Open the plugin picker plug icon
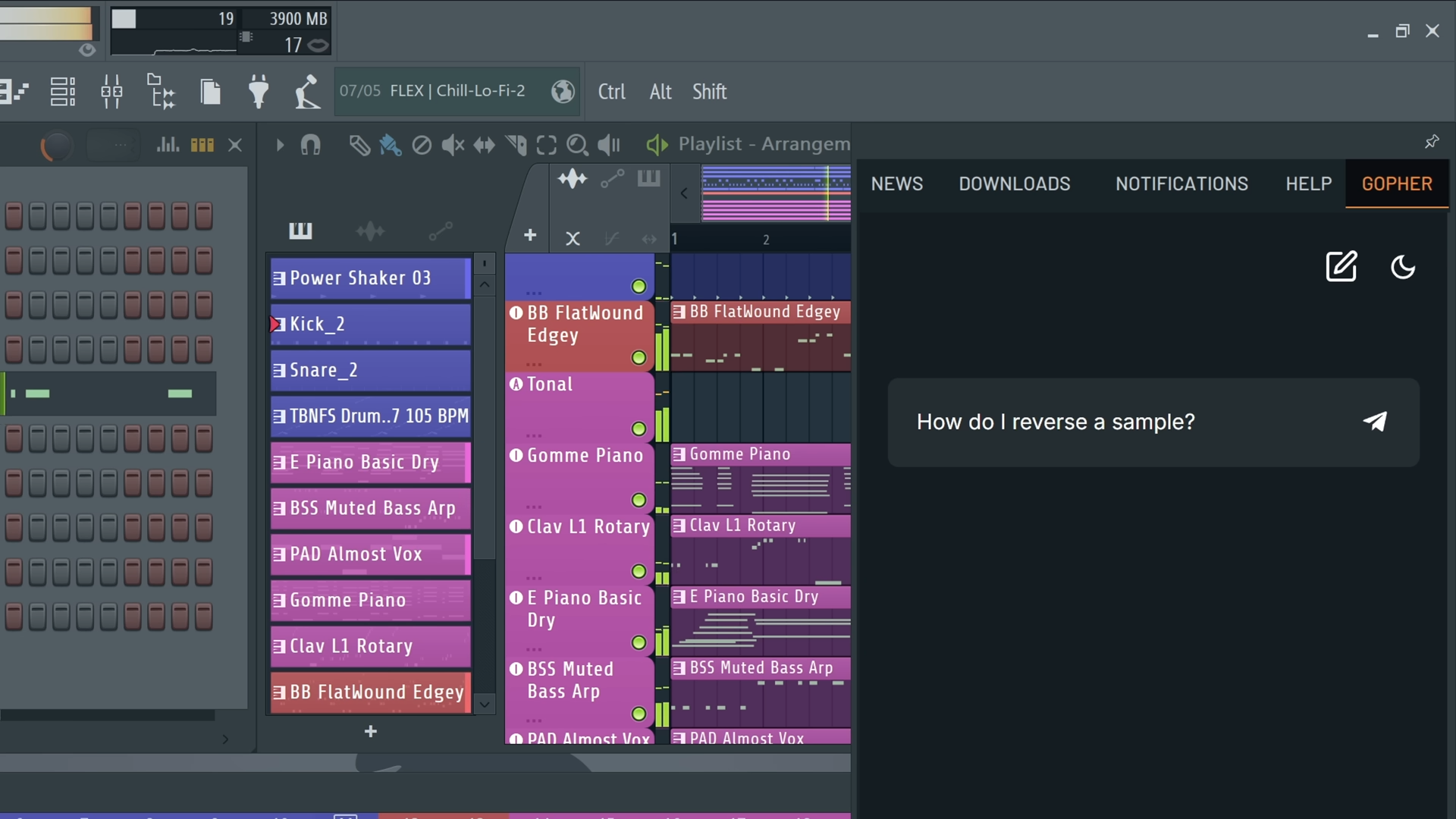 [259, 92]
